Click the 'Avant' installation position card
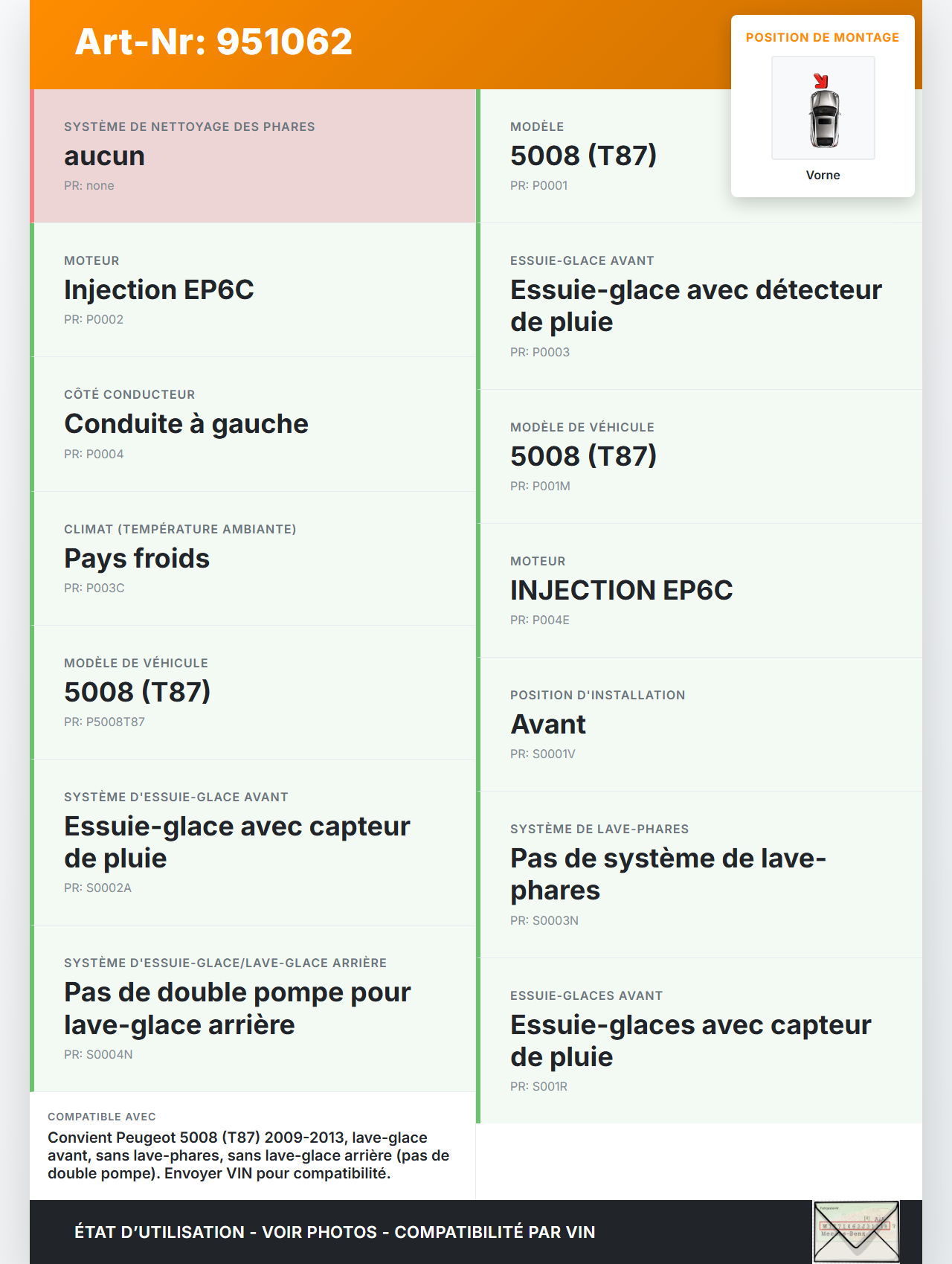The image size is (952, 1264). (x=699, y=725)
